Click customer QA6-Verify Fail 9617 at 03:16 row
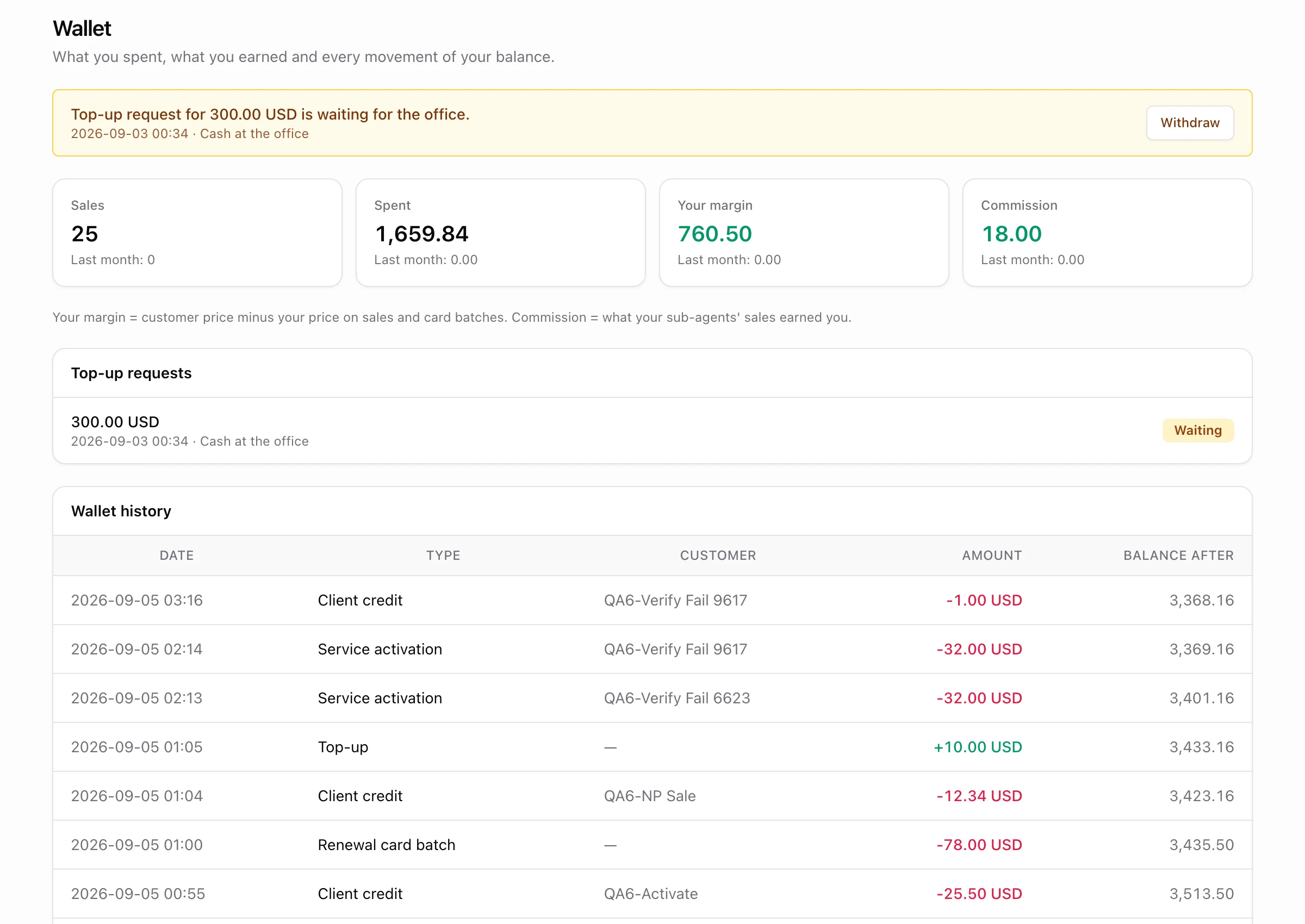 [675, 600]
